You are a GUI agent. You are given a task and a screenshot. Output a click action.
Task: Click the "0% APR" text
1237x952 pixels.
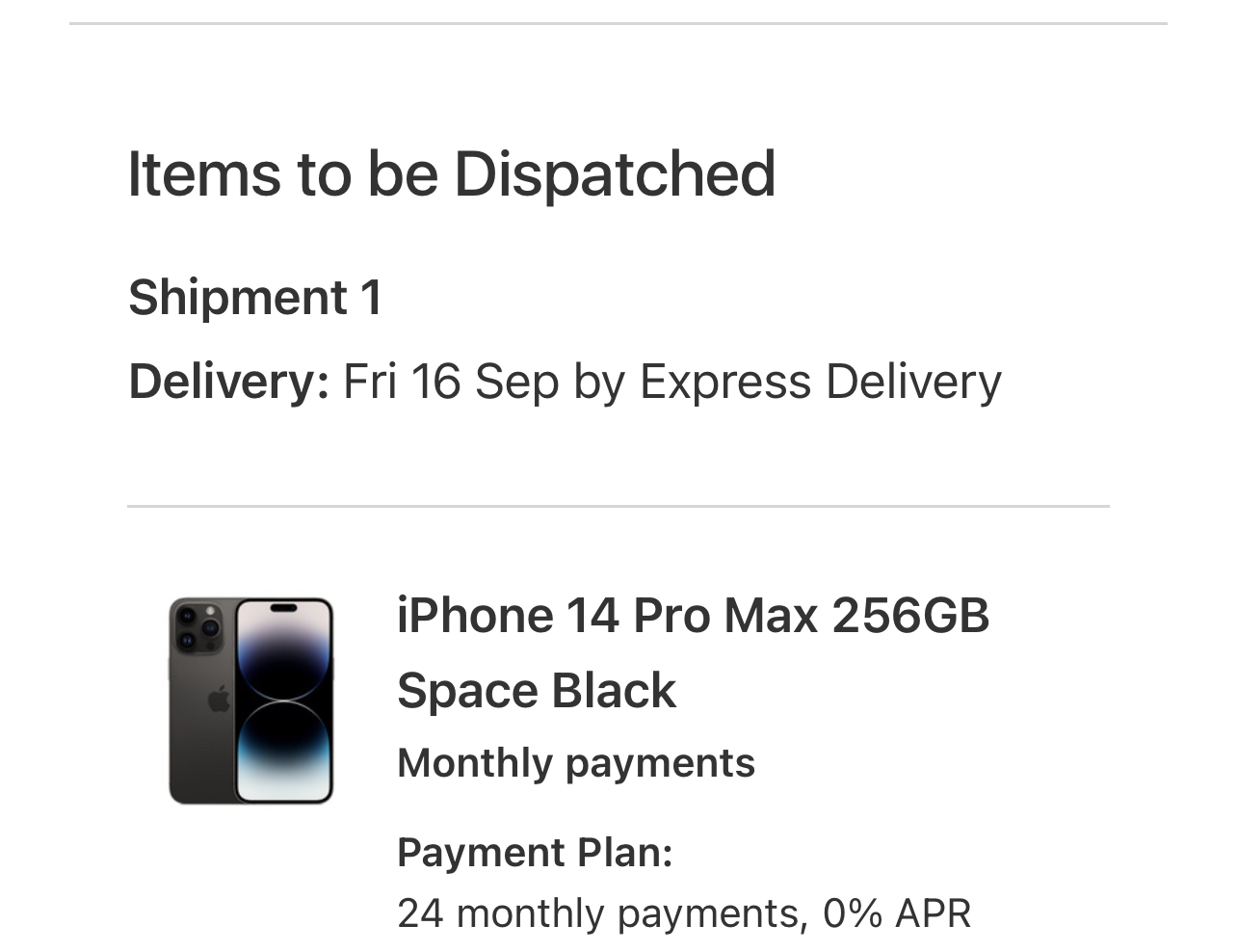coord(897,913)
